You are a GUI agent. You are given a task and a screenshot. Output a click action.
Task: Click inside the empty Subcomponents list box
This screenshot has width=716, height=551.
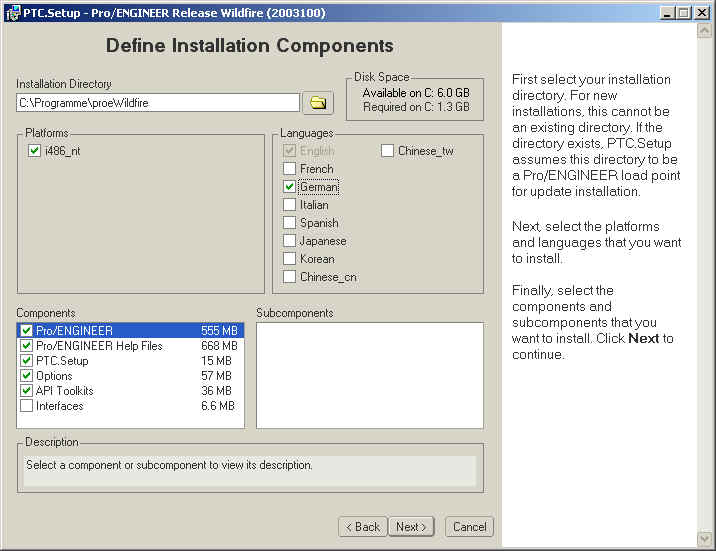(370, 375)
